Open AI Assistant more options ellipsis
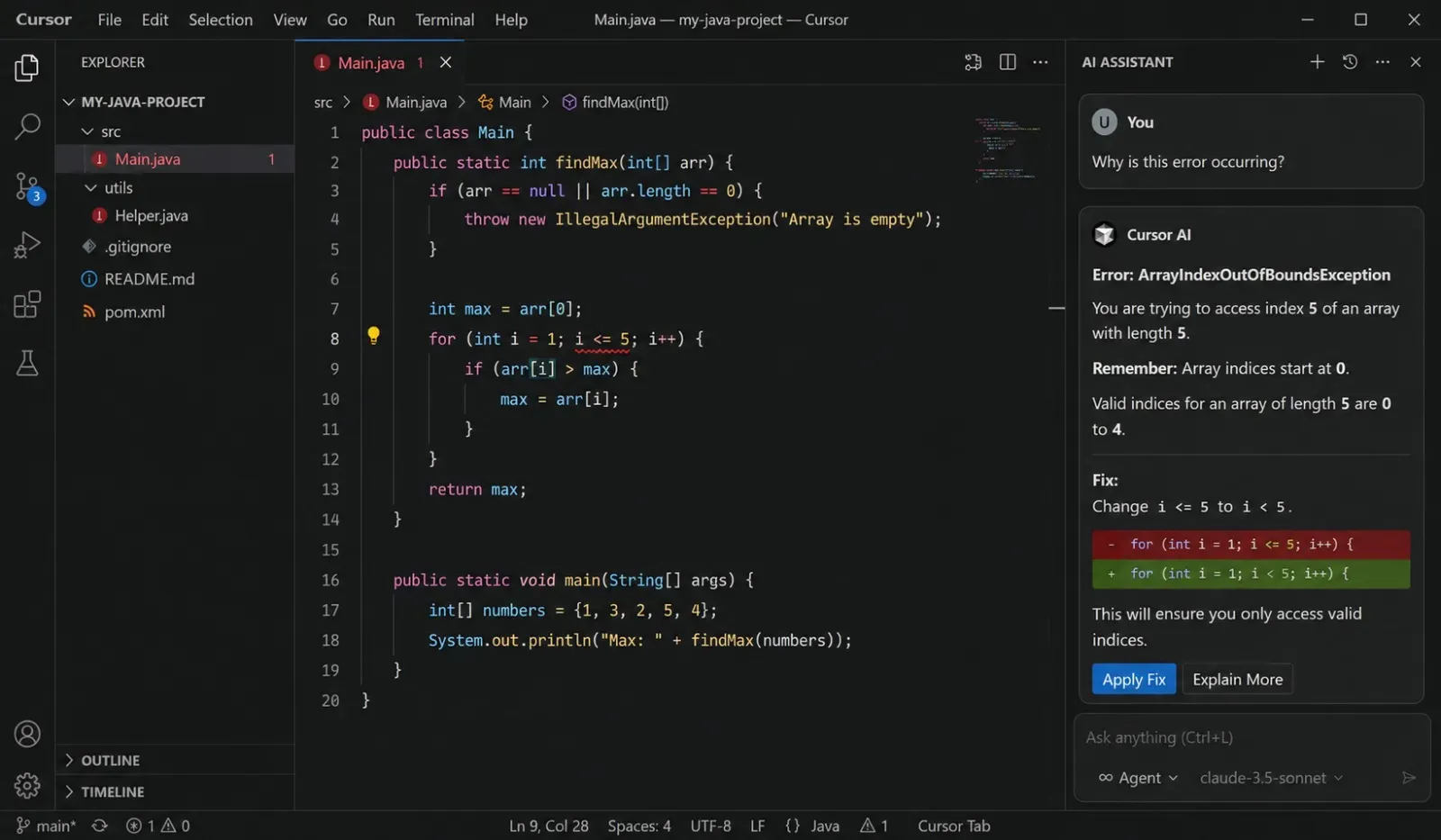This screenshot has height=840, width=1441. coord(1382,61)
